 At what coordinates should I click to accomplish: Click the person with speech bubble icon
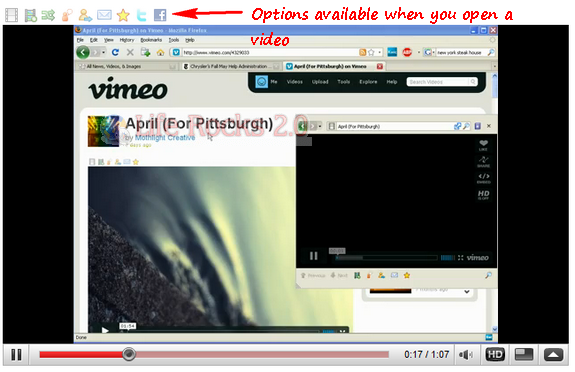(x=67, y=15)
